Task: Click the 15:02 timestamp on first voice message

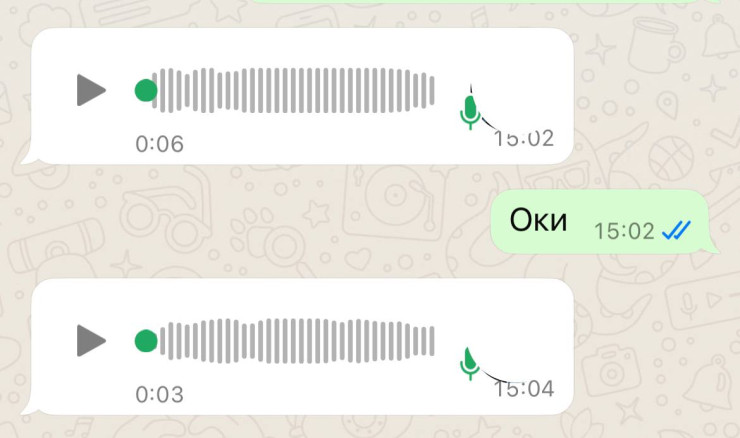Action: pos(524,138)
